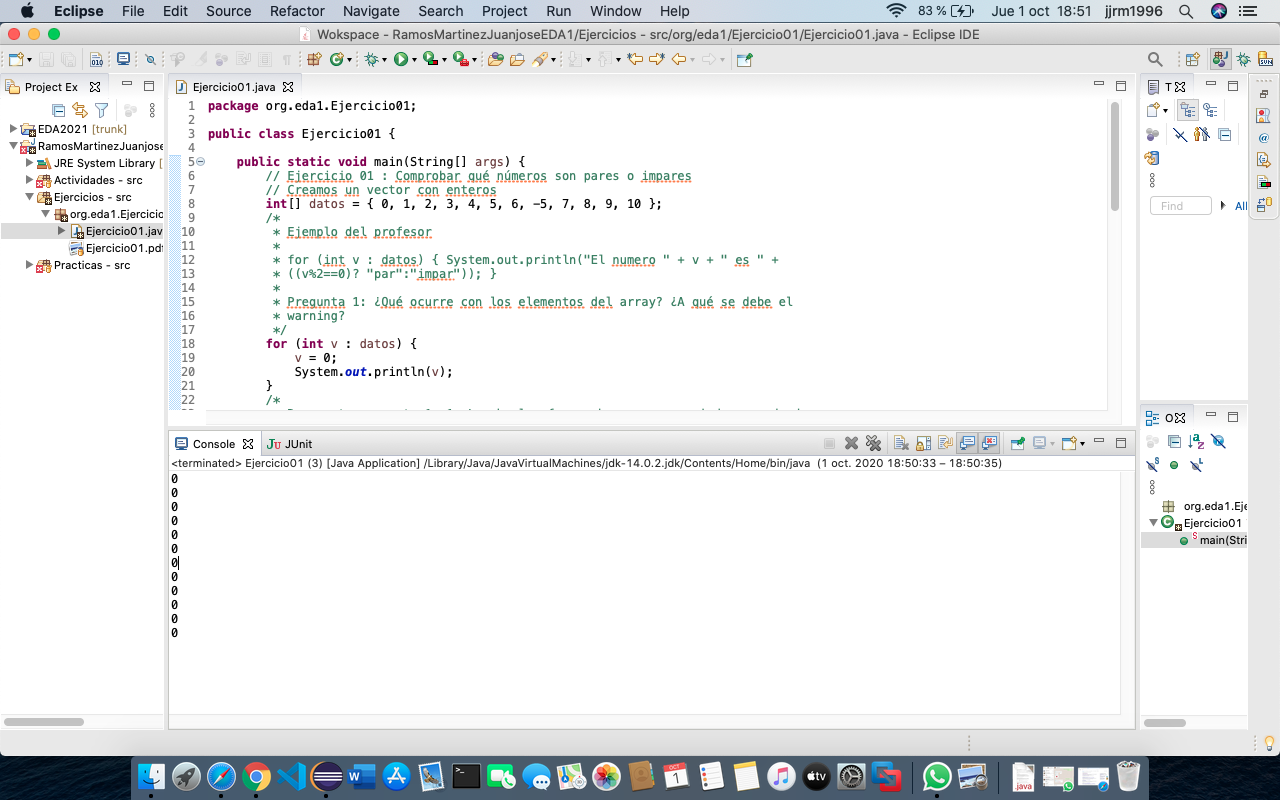1280x800 pixels.
Task: Toggle Hide Static members in Outline view
Action: (1152, 465)
